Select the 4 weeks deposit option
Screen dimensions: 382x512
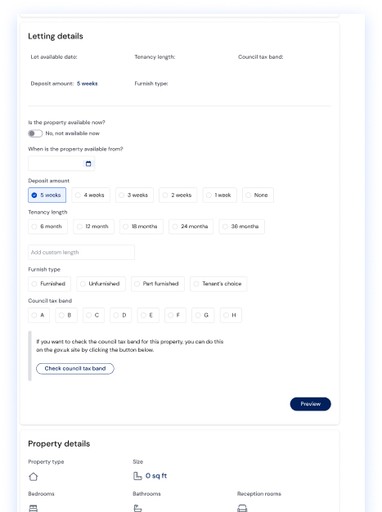pyautogui.click(x=90, y=195)
